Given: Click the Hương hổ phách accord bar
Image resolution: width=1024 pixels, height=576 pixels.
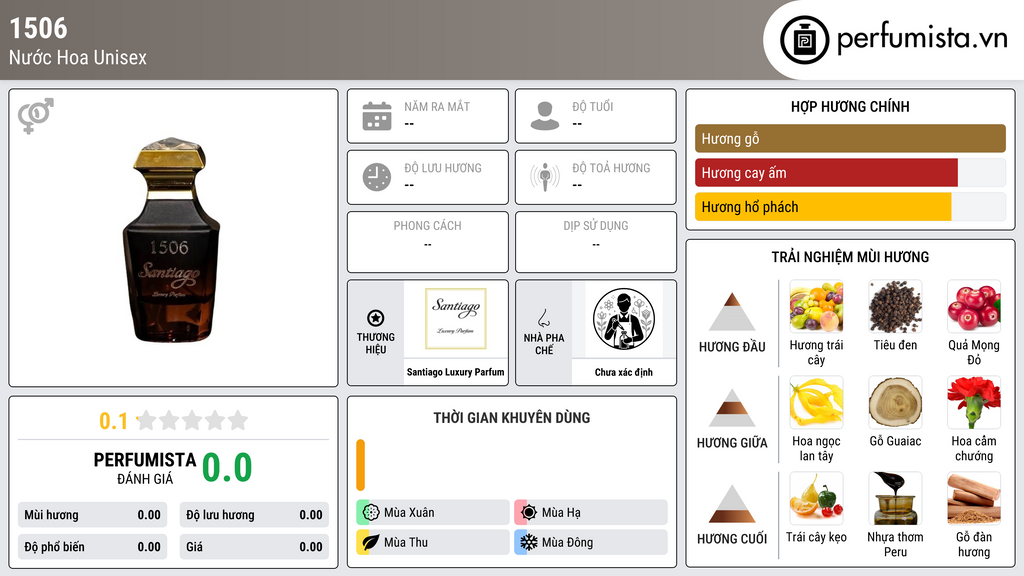Looking at the screenshot, I should 850,206.
